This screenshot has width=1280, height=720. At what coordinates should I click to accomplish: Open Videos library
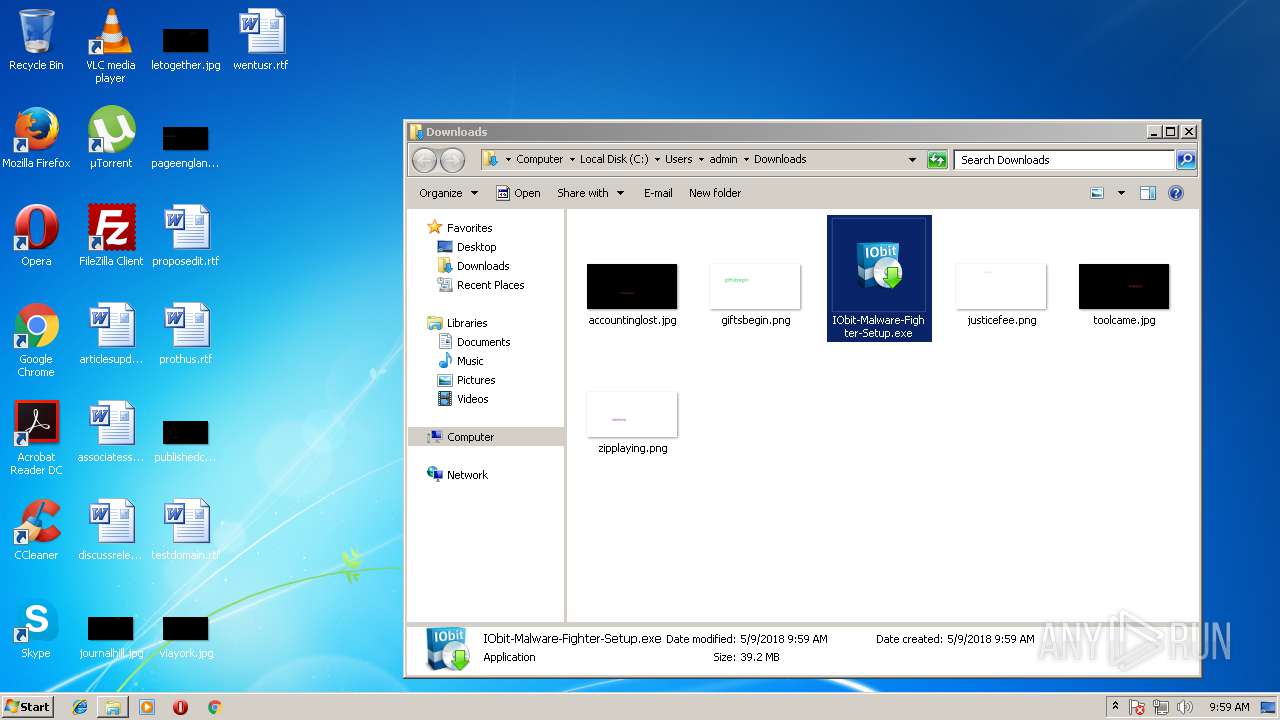pos(472,399)
